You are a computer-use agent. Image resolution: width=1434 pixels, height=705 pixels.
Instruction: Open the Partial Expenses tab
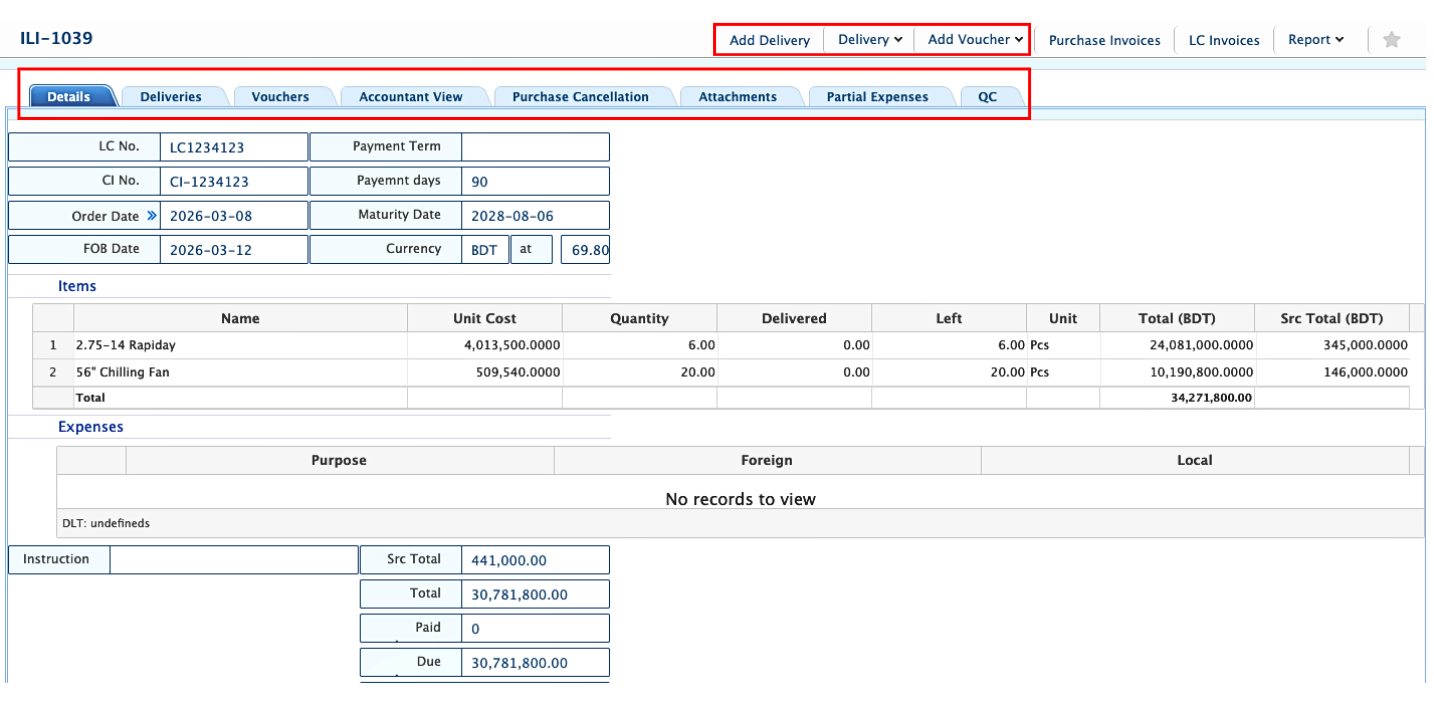(877, 97)
